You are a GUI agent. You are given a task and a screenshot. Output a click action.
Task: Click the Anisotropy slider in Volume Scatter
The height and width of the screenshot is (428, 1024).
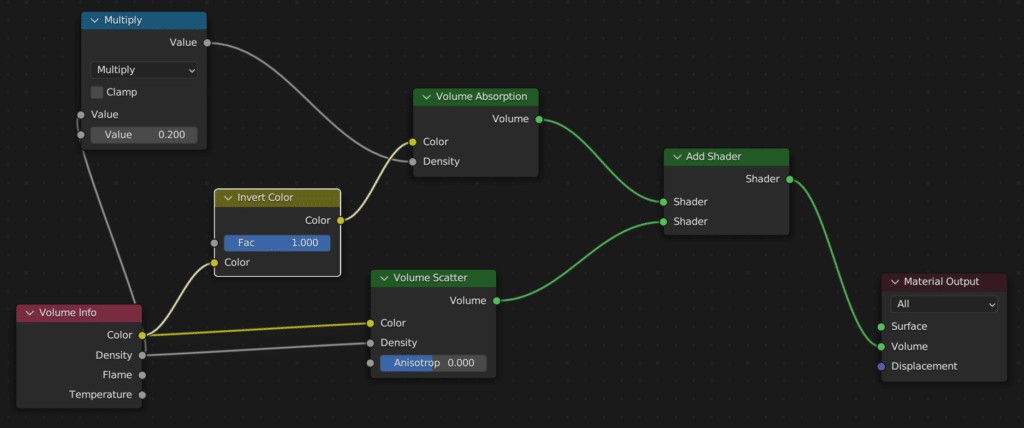[x=433, y=363]
